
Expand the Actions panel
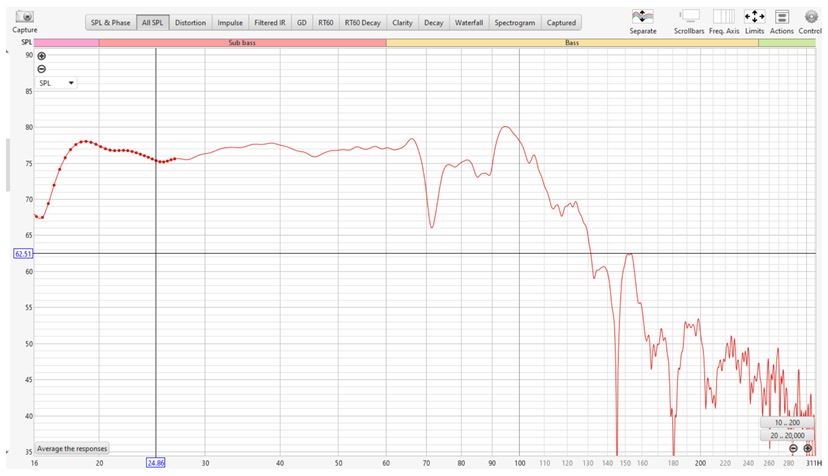[782, 17]
